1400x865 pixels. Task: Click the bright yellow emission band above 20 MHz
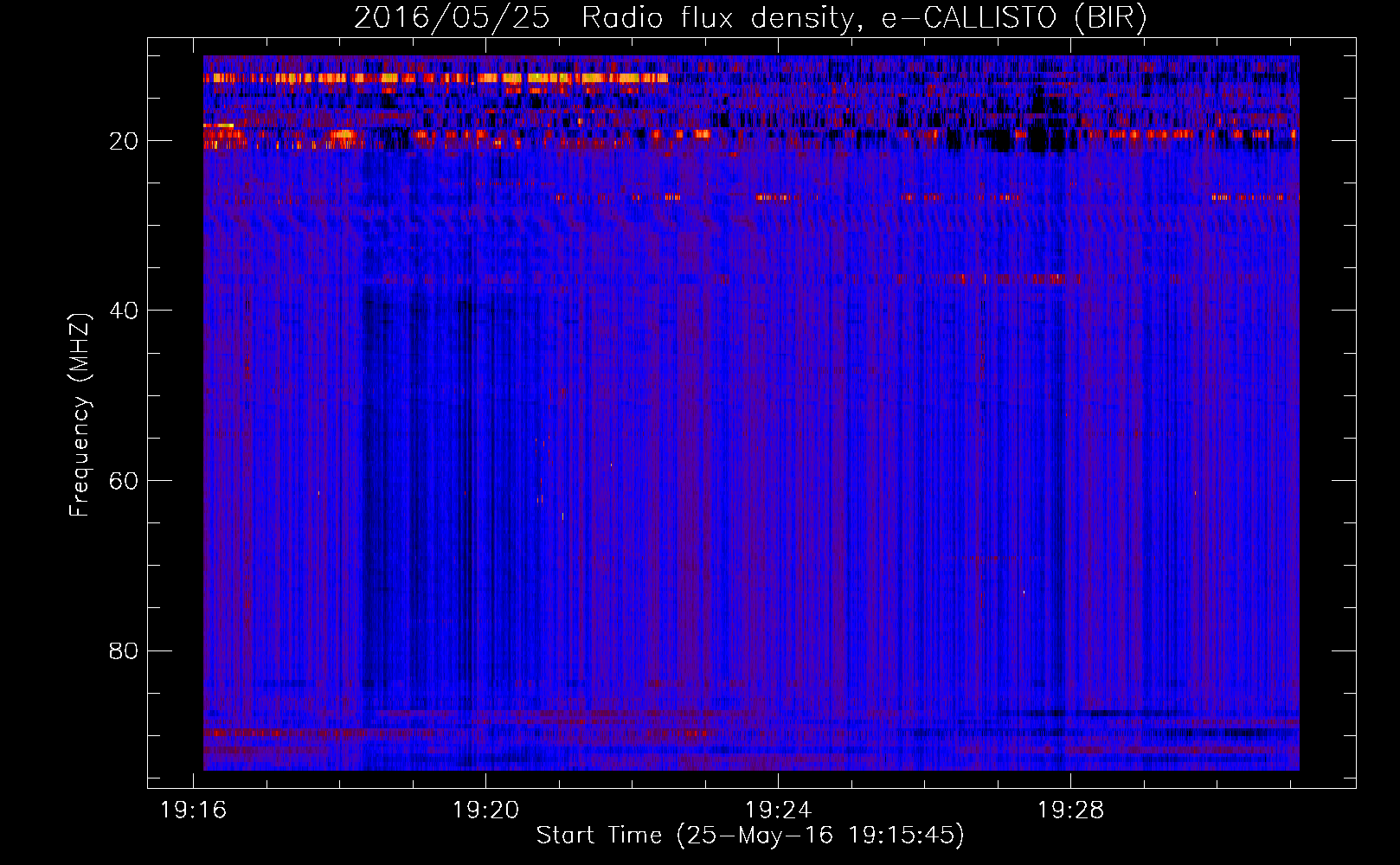click(x=436, y=78)
